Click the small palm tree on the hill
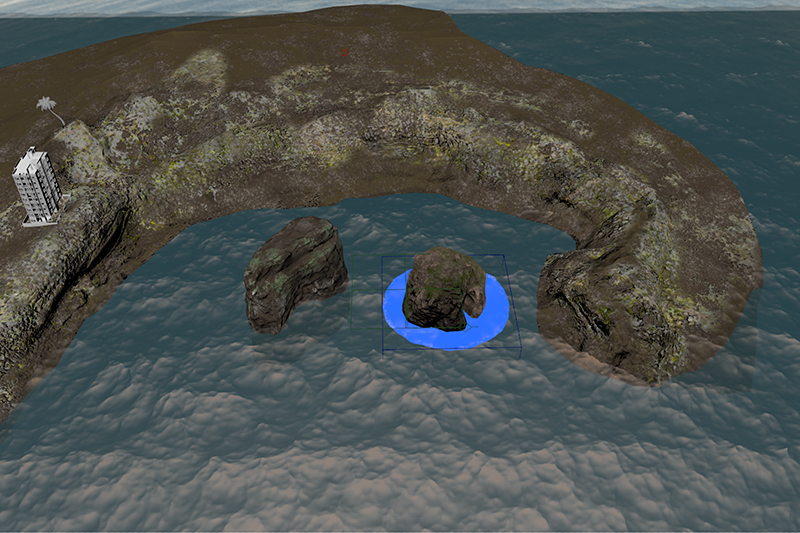Image resolution: width=800 pixels, height=533 pixels. point(47,104)
